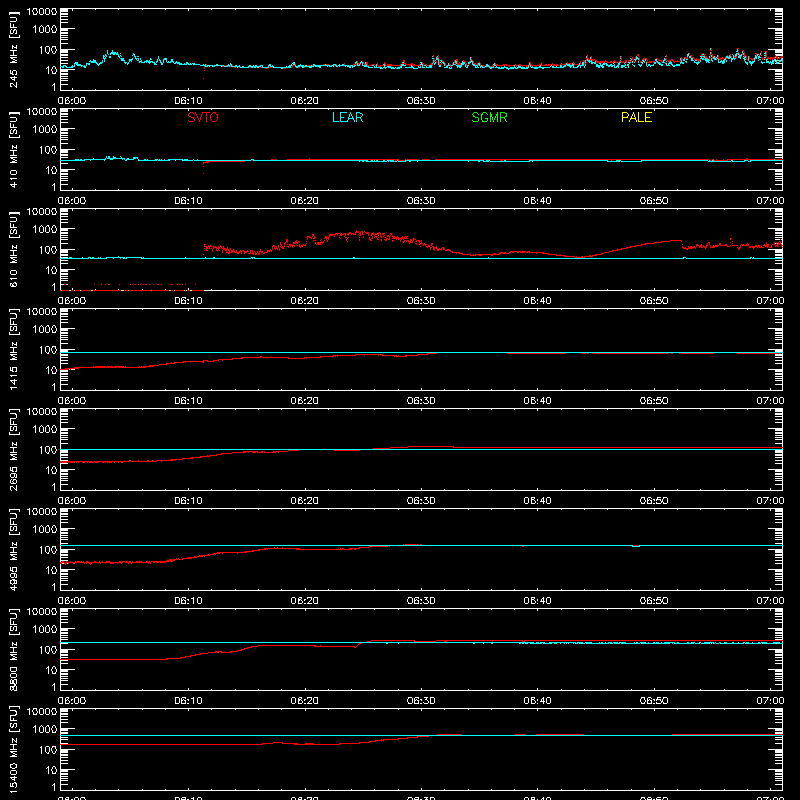Screen dimensions: 800x800
Task: Click the green SGMR station label
Action: click(x=489, y=117)
